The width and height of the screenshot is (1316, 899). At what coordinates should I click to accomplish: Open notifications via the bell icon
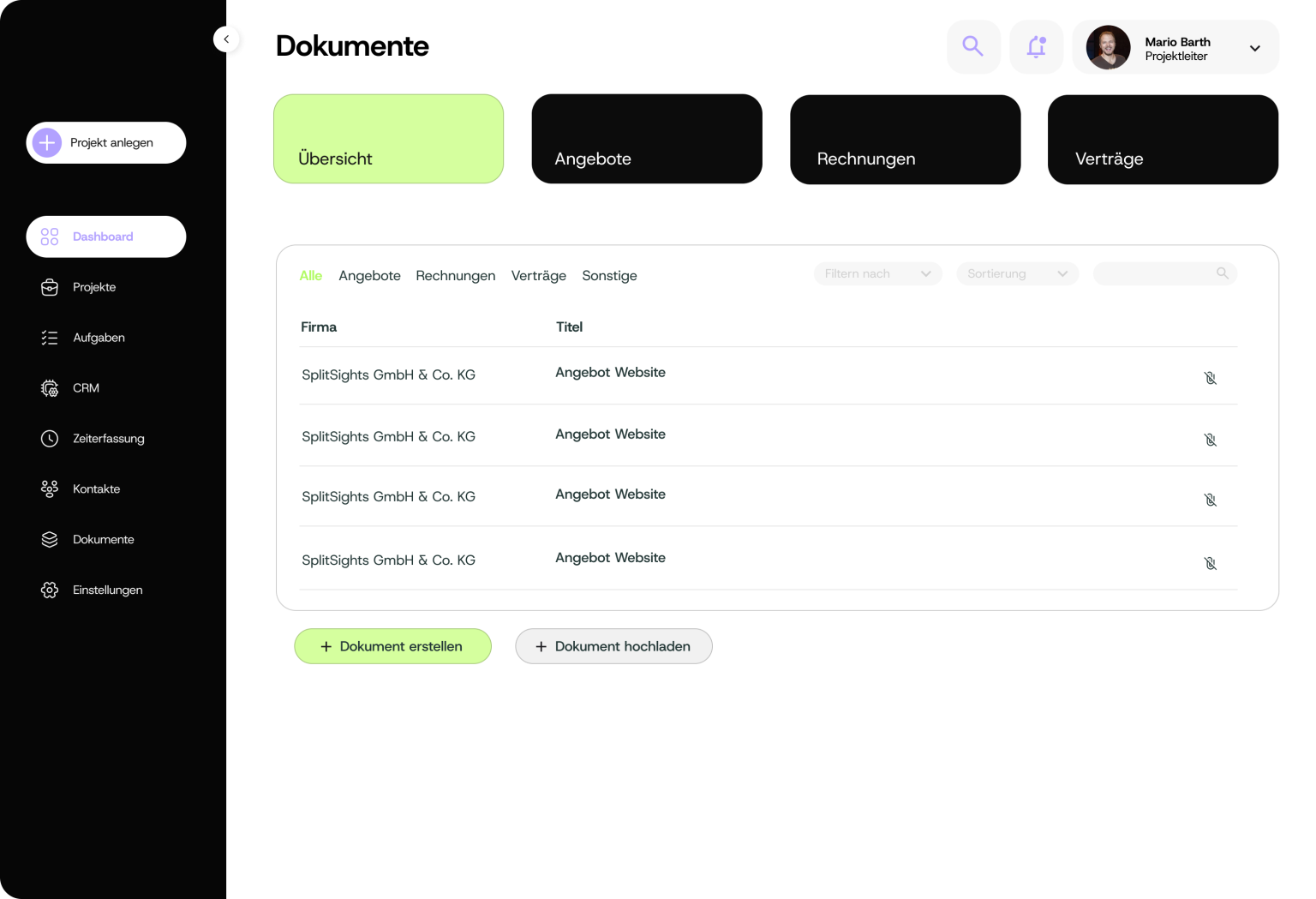(1036, 46)
